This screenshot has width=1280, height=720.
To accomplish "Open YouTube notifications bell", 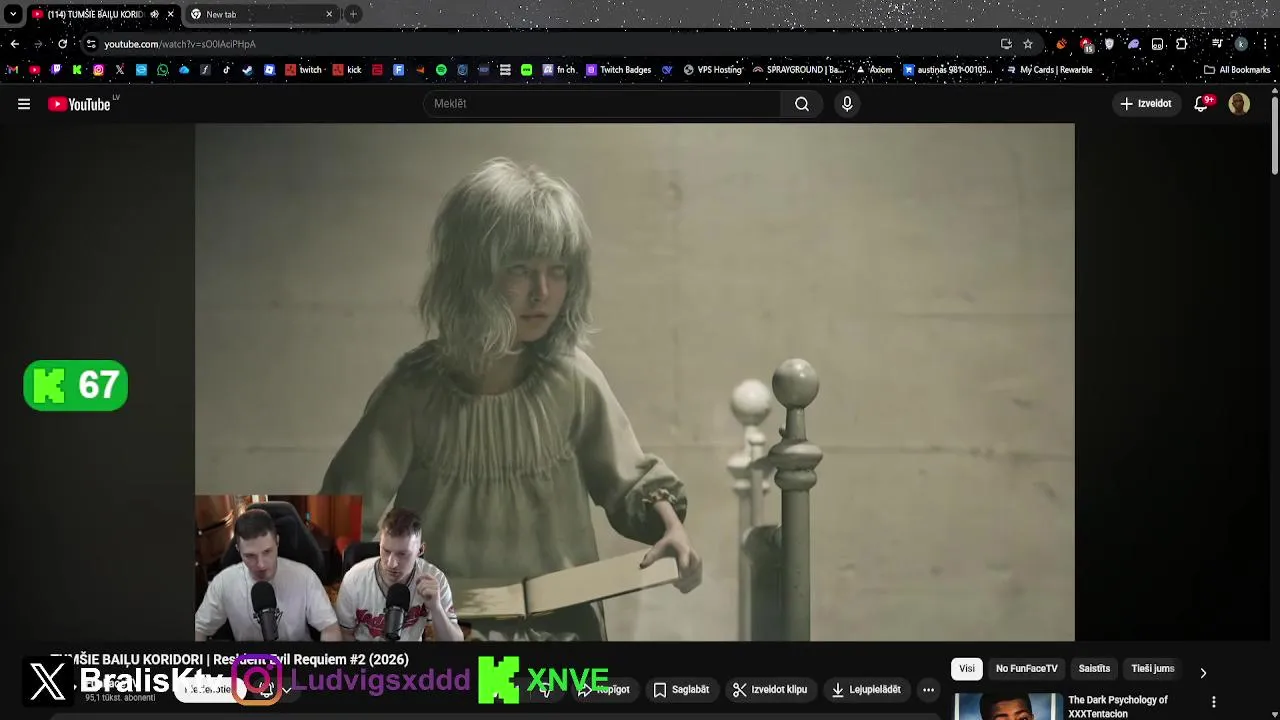I will (1202, 104).
